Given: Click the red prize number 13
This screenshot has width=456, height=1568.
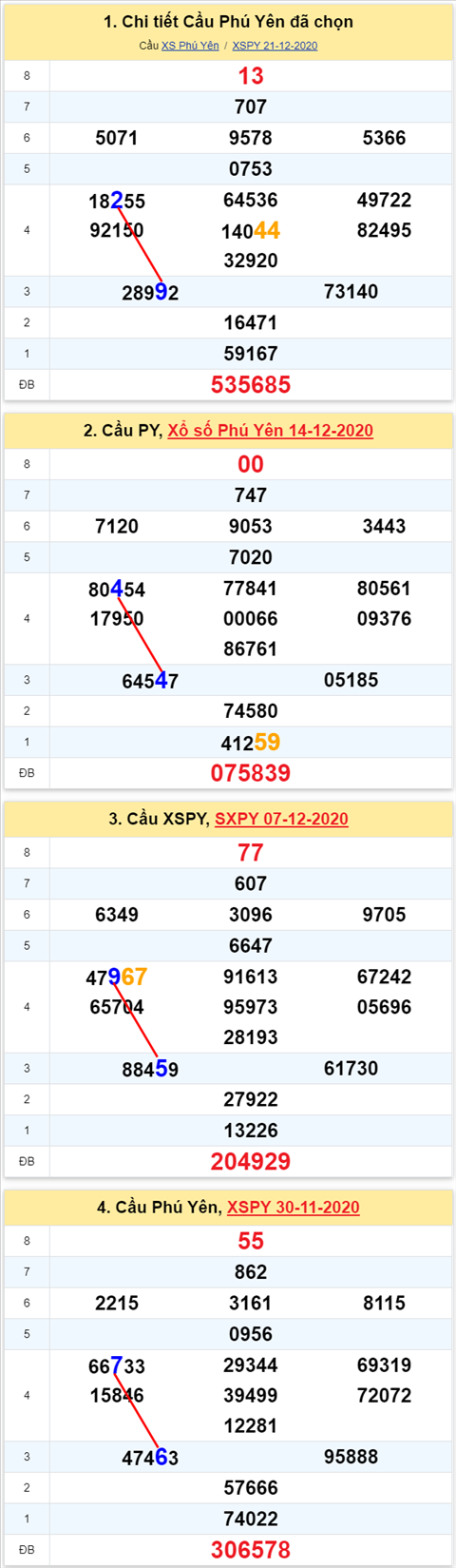Looking at the screenshot, I should pyautogui.click(x=251, y=76).
